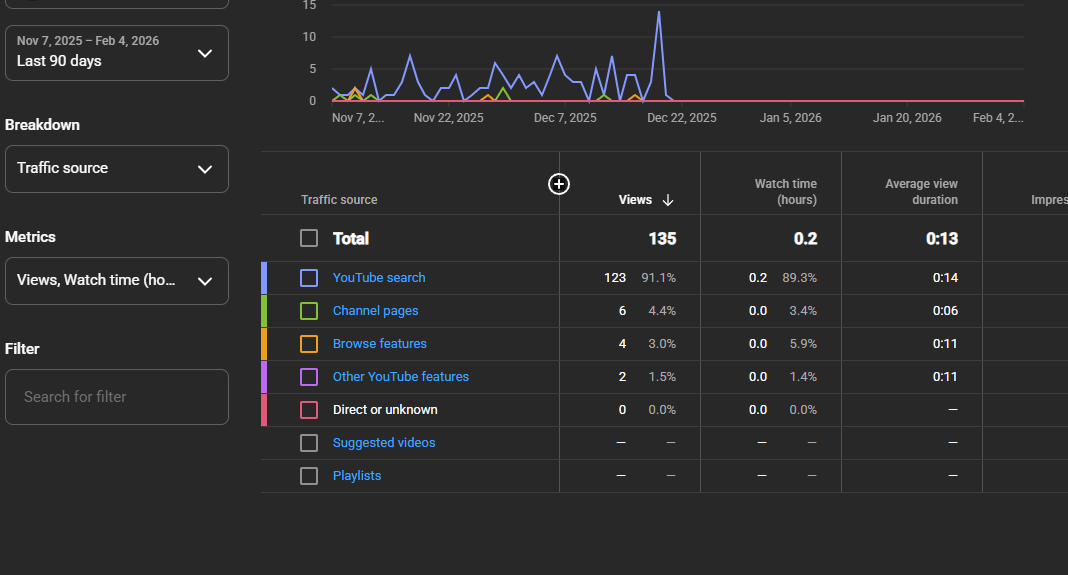Toggle the YouTube search checkbox
The image size is (1068, 575).
tap(309, 278)
